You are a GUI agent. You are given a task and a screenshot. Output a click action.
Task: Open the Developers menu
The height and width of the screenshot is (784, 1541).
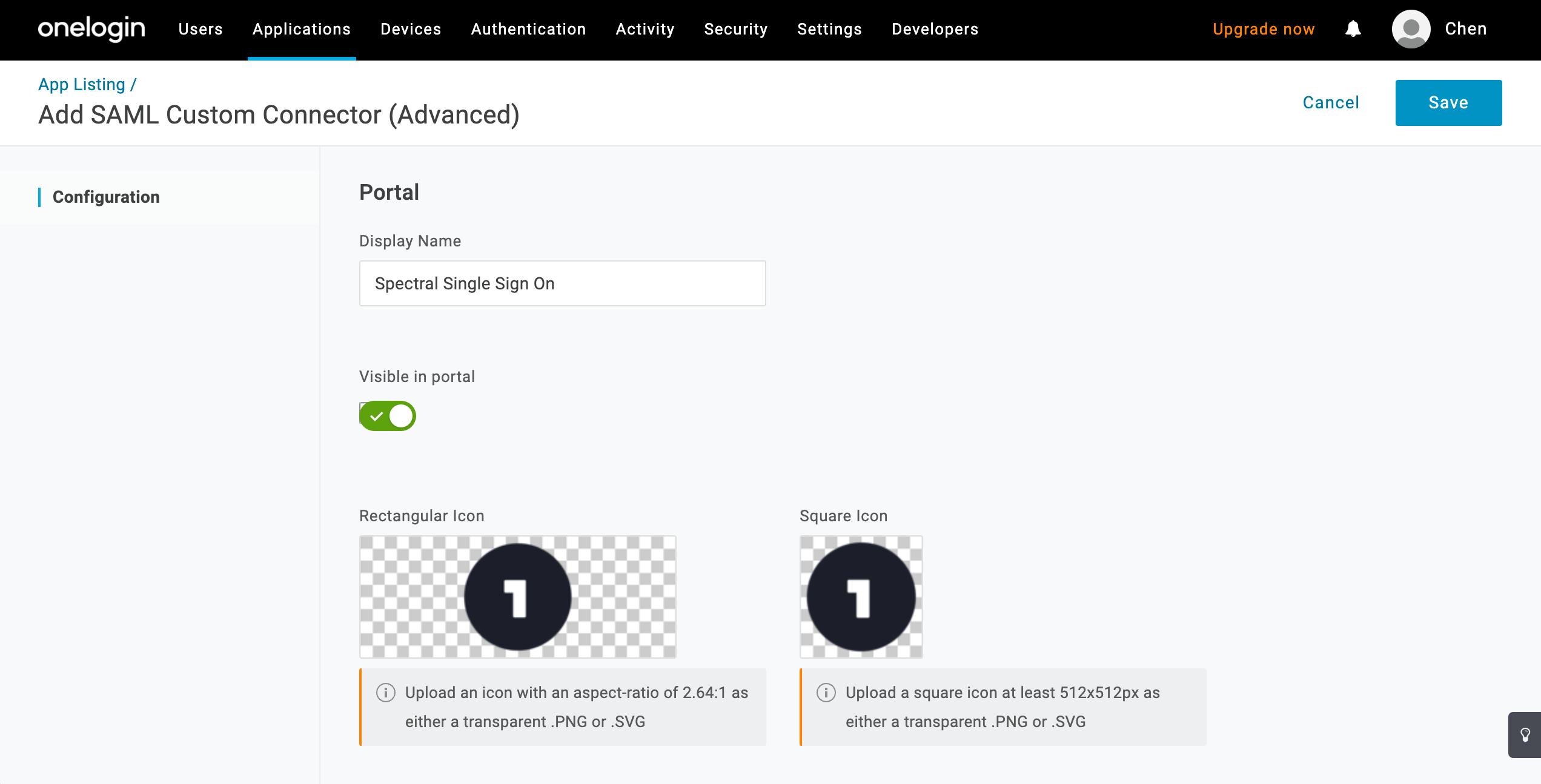coord(935,29)
